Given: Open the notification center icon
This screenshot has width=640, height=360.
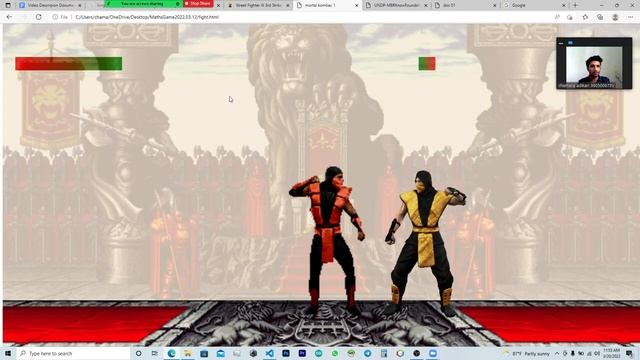Looking at the screenshot, I should point(629,353).
